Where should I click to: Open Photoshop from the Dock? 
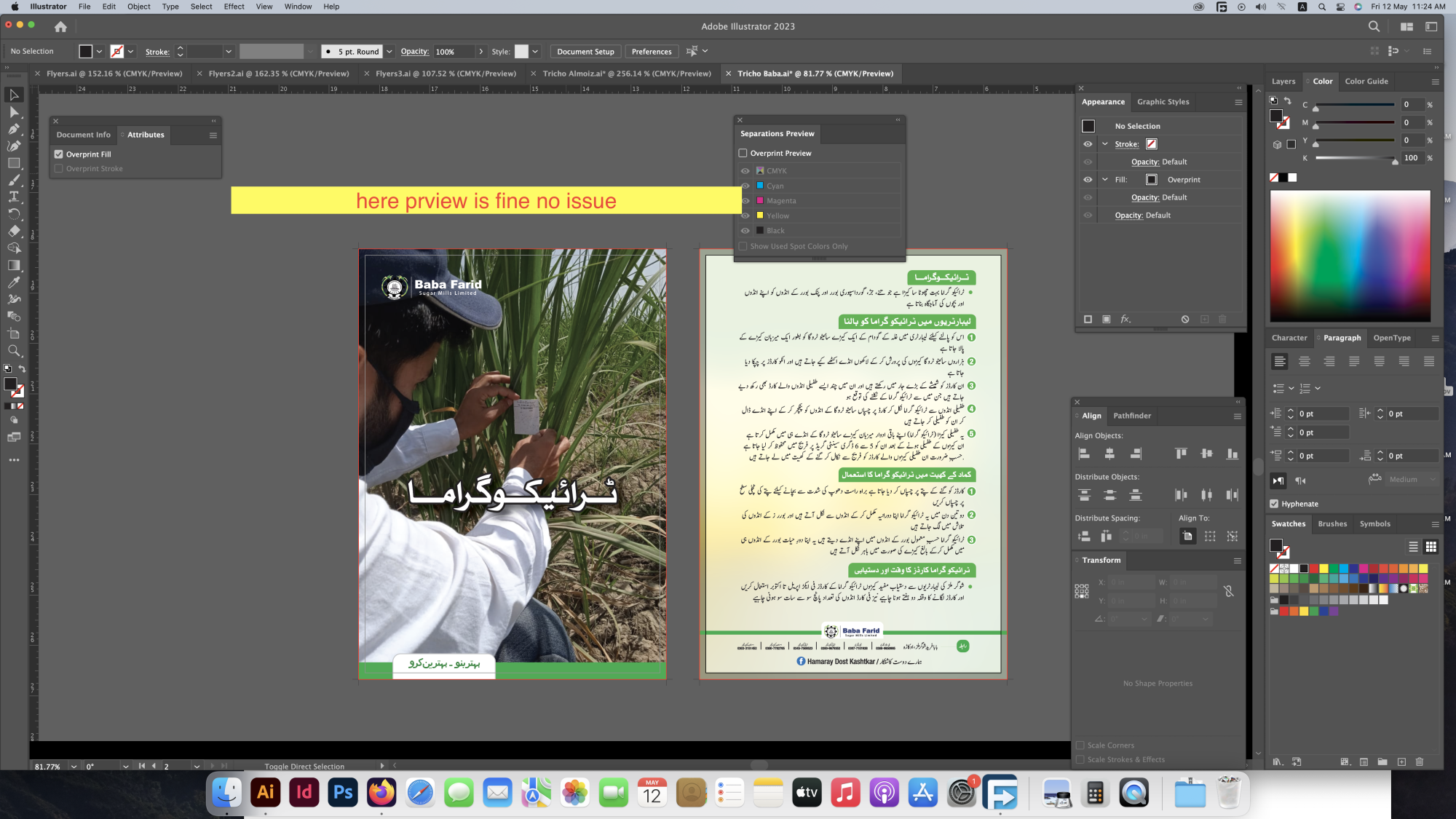click(342, 792)
